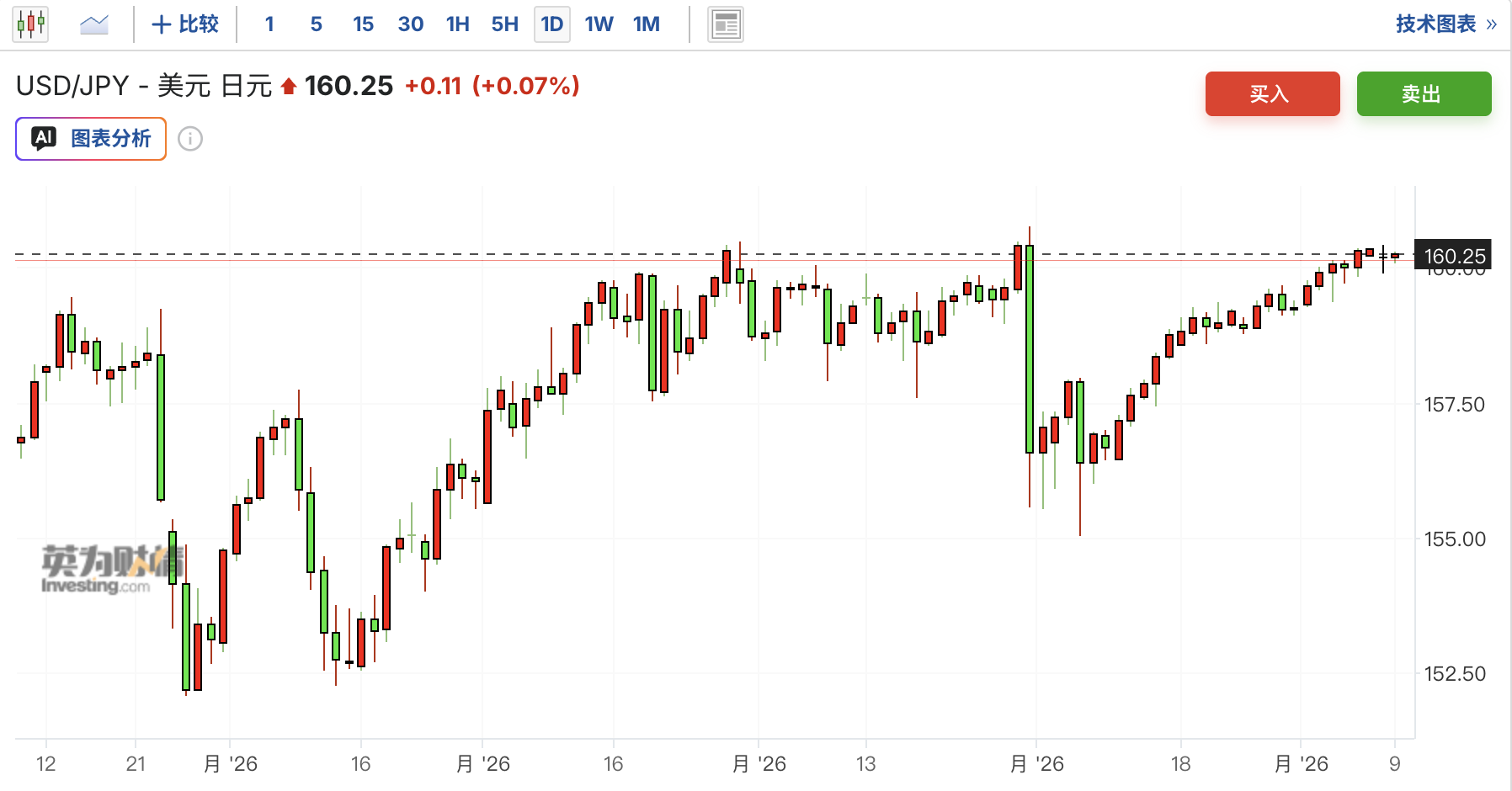
Task: Switch to 30 minute interval
Action: pos(411,24)
